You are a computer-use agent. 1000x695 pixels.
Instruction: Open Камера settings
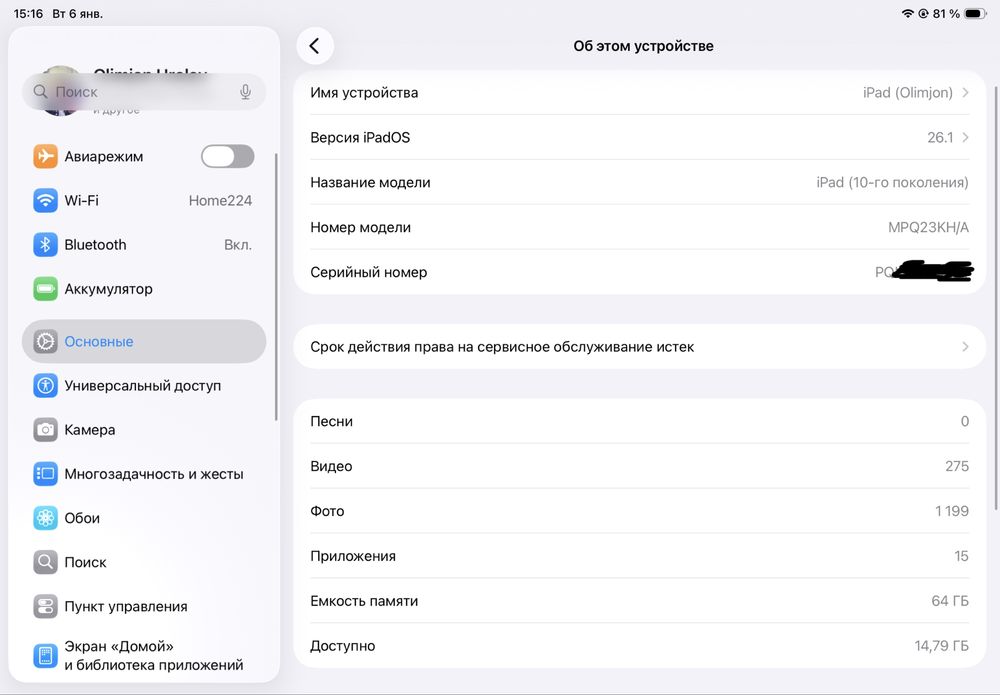tap(143, 430)
